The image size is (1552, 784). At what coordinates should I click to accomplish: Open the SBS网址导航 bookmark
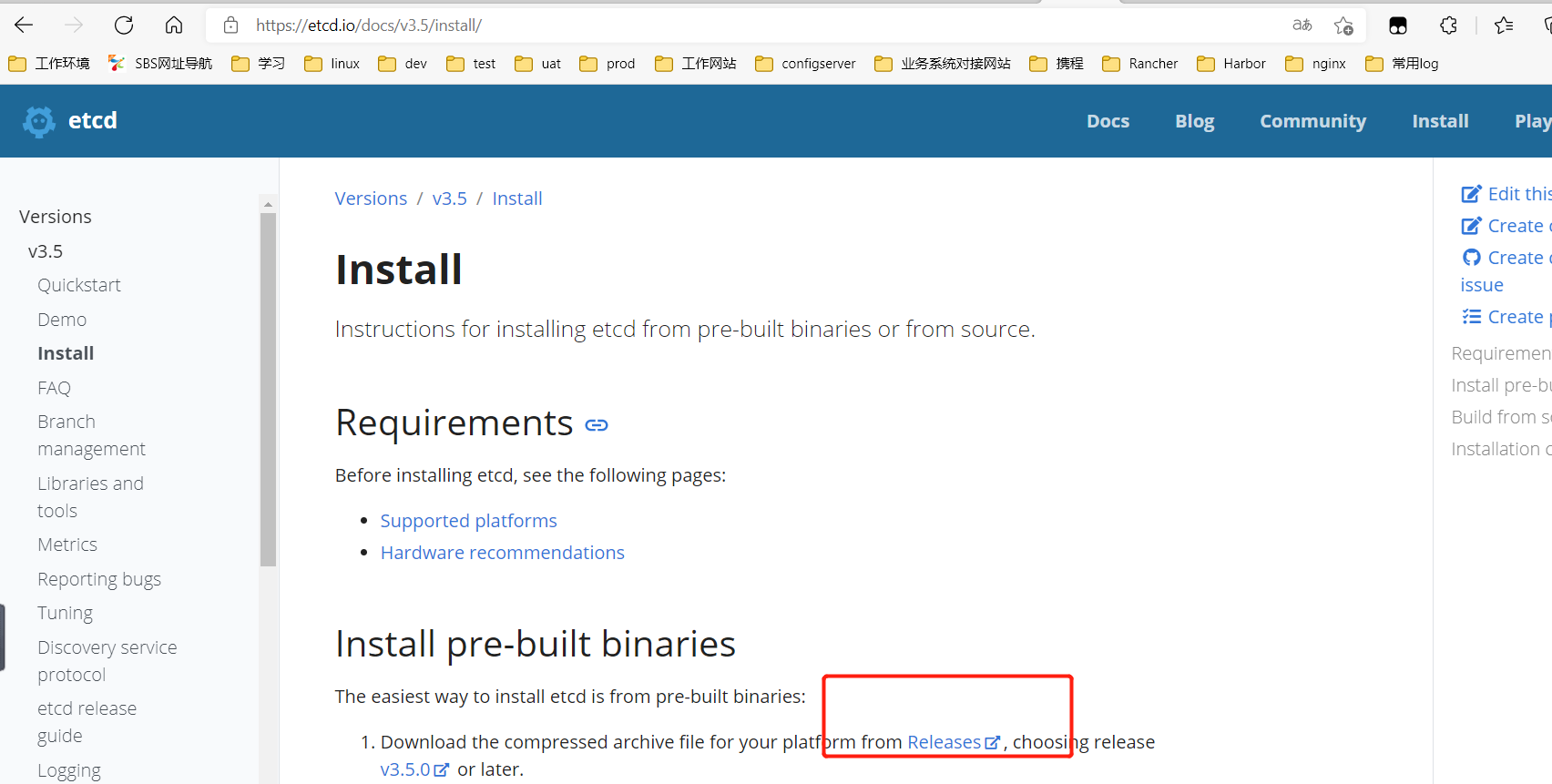(x=160, y=64)
